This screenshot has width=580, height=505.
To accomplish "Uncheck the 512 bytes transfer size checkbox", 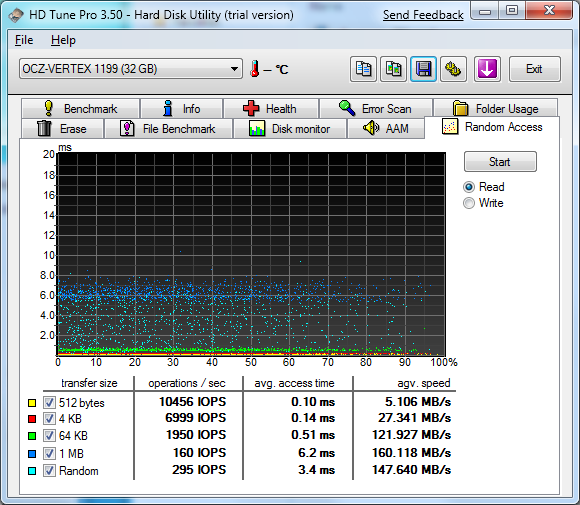I will [x=49, y=403].
